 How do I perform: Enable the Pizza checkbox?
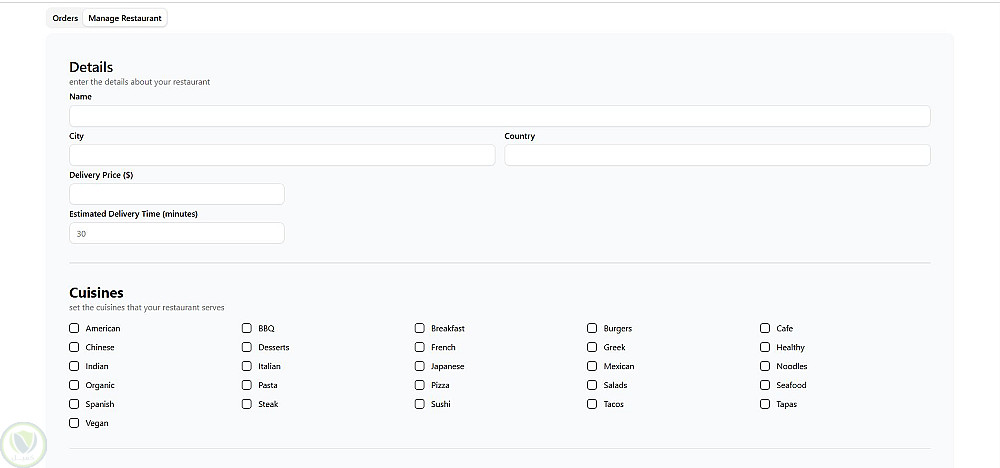(x=420, y=385)
